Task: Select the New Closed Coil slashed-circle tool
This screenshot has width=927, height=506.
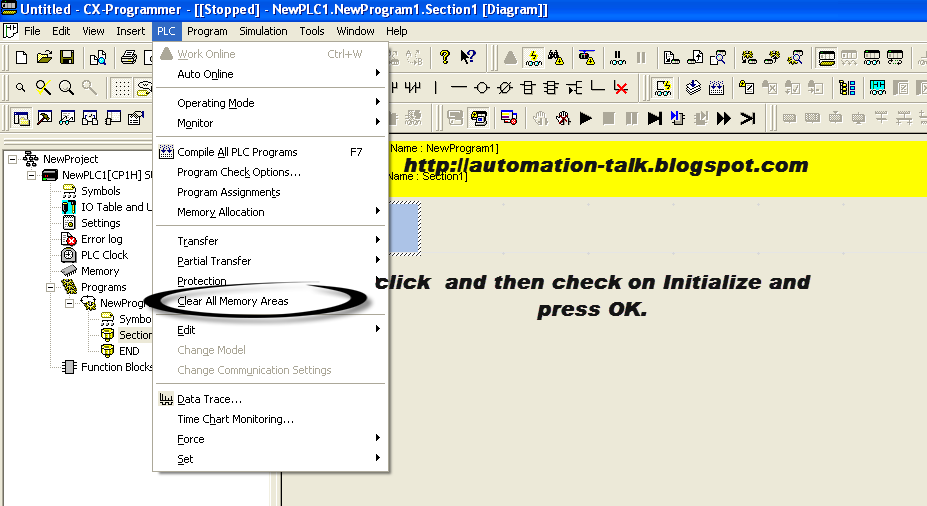Action: [x=504, y=88]
